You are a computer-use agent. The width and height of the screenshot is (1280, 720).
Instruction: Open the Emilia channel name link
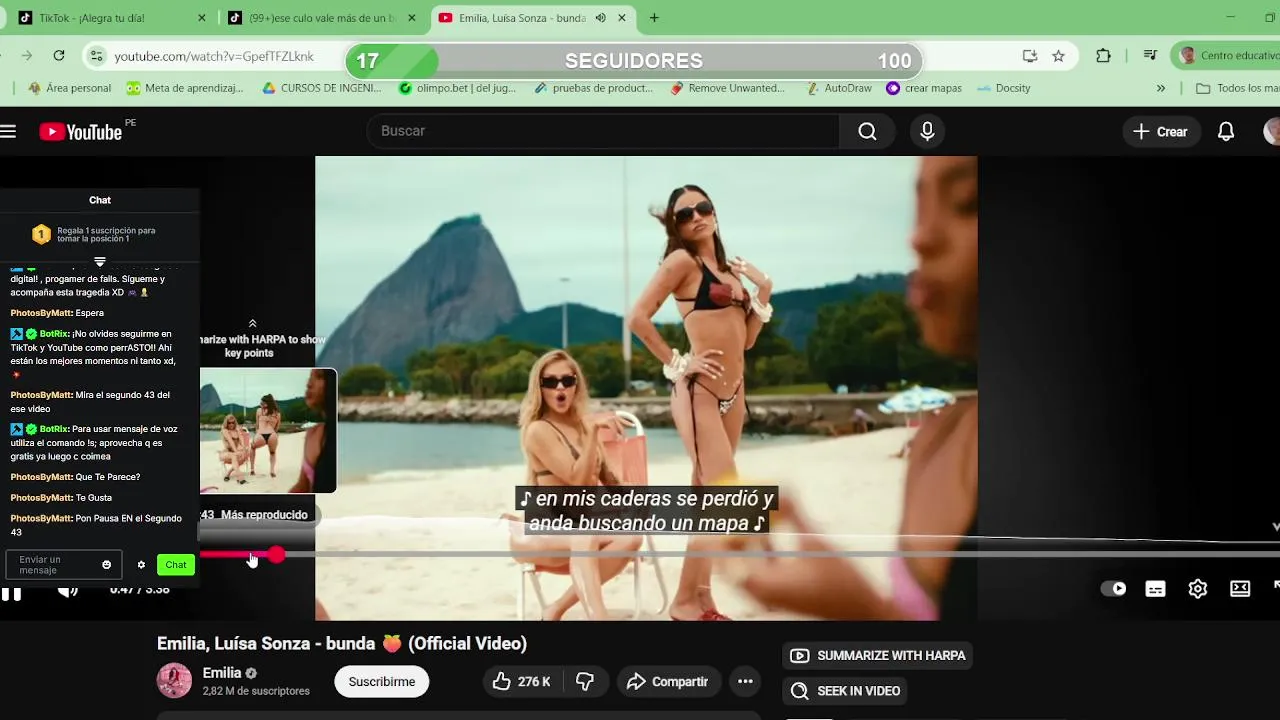point(222,673)
